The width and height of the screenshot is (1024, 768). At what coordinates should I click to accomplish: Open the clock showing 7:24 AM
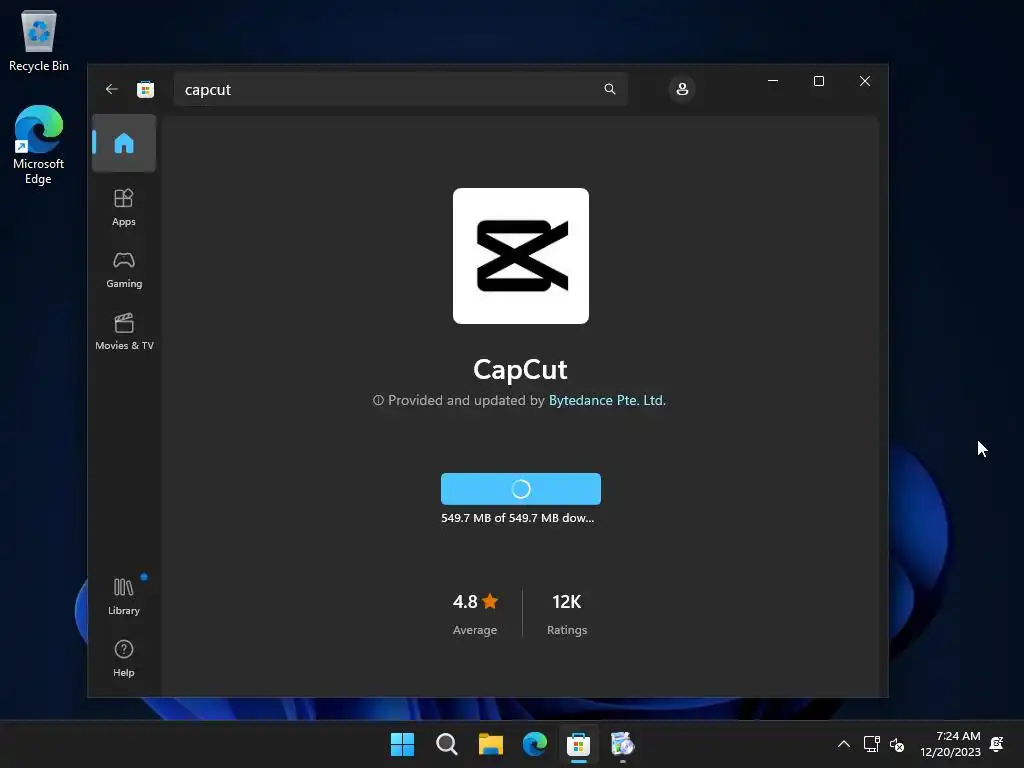[x=950, y=744]
